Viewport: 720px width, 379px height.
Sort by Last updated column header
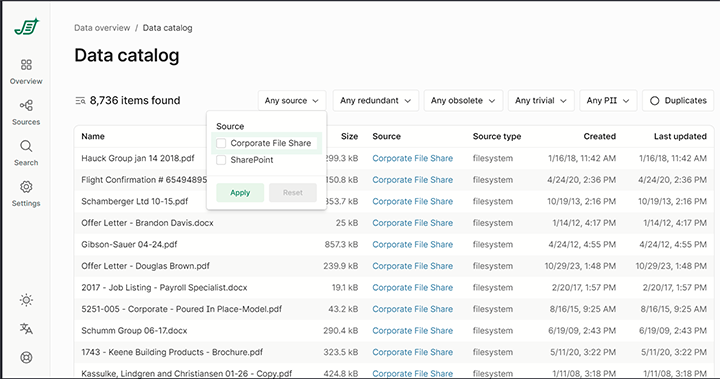coord(680,136)
